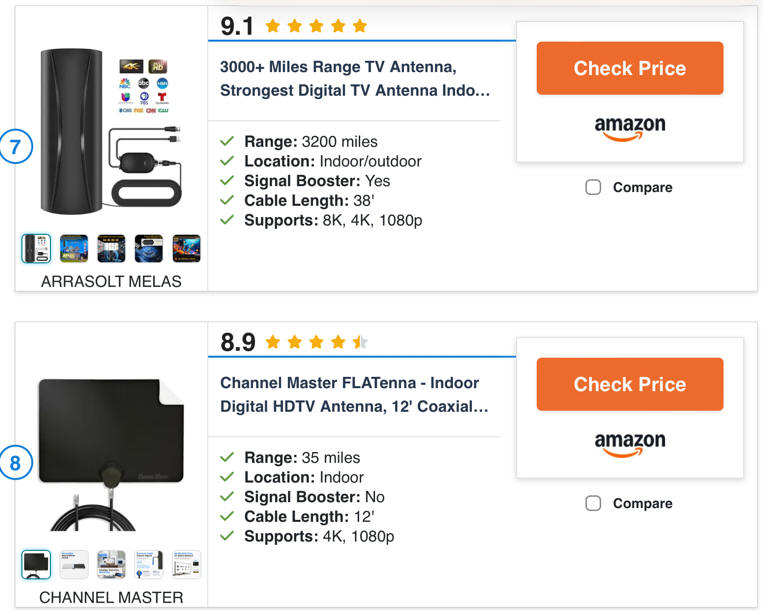Screen dimensions: 763x610
Task: Tick the Compare checkbox for Arrasolt Melas antenna
Action: click(593, 187)
